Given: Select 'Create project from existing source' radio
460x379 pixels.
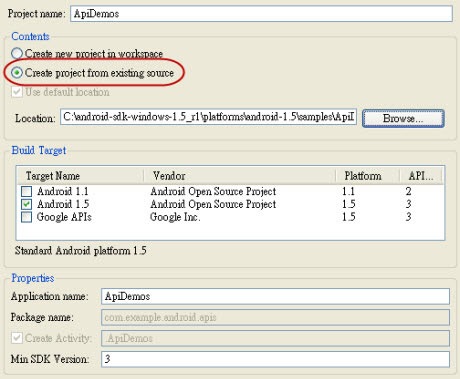Looking at the screenshot, I should 17,73.
